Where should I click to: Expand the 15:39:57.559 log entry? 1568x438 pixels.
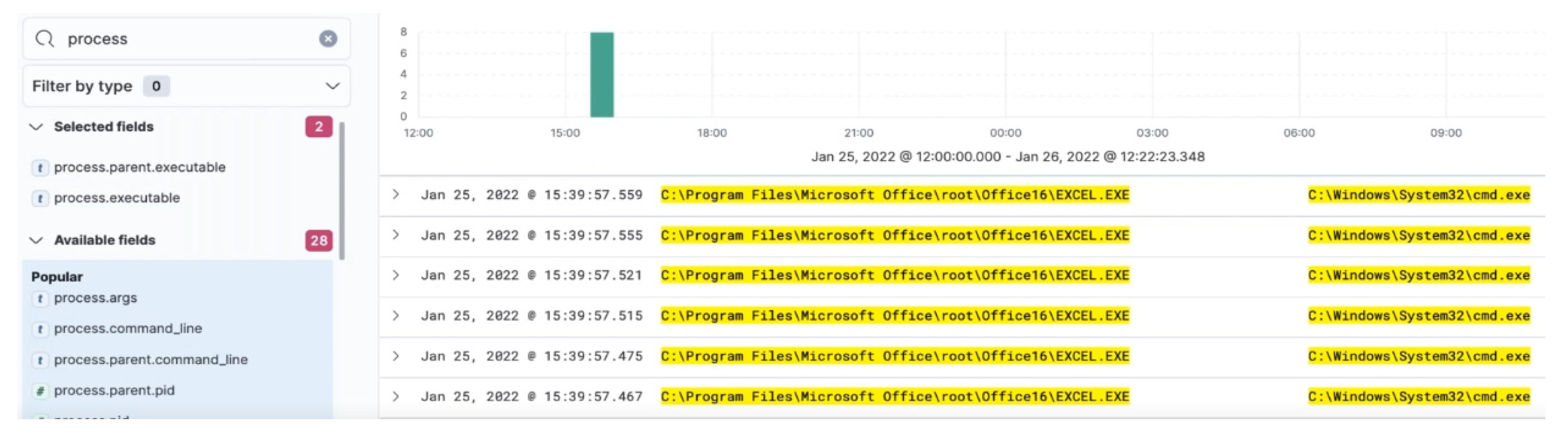[396, 194]
